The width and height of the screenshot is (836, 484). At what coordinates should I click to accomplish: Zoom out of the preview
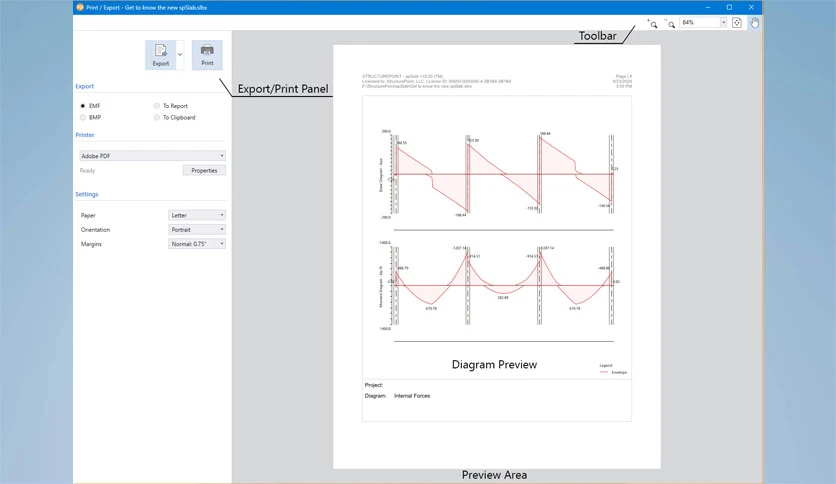click(670, 23)
